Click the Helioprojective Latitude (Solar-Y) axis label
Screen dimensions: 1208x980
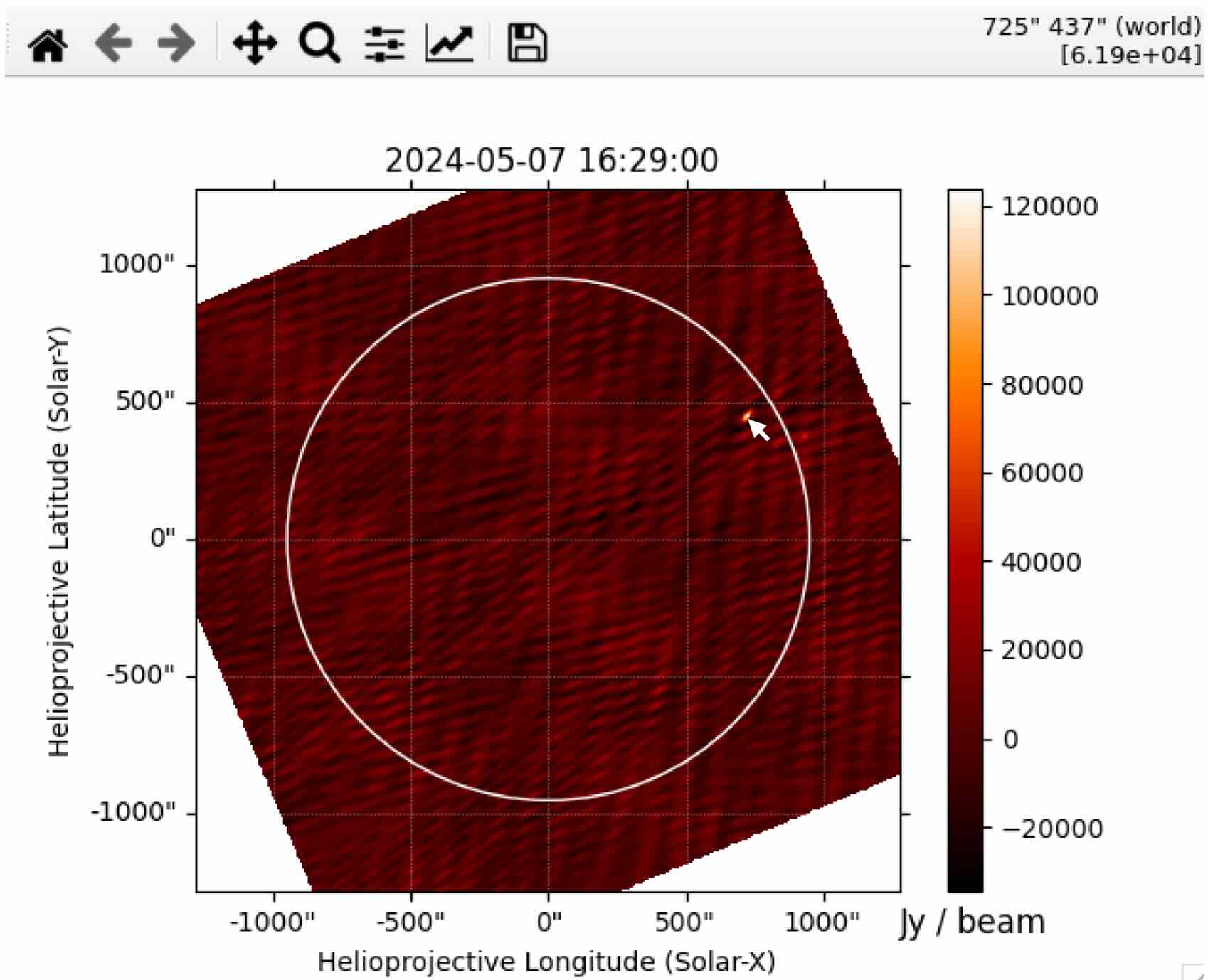[x=59, y=540]
